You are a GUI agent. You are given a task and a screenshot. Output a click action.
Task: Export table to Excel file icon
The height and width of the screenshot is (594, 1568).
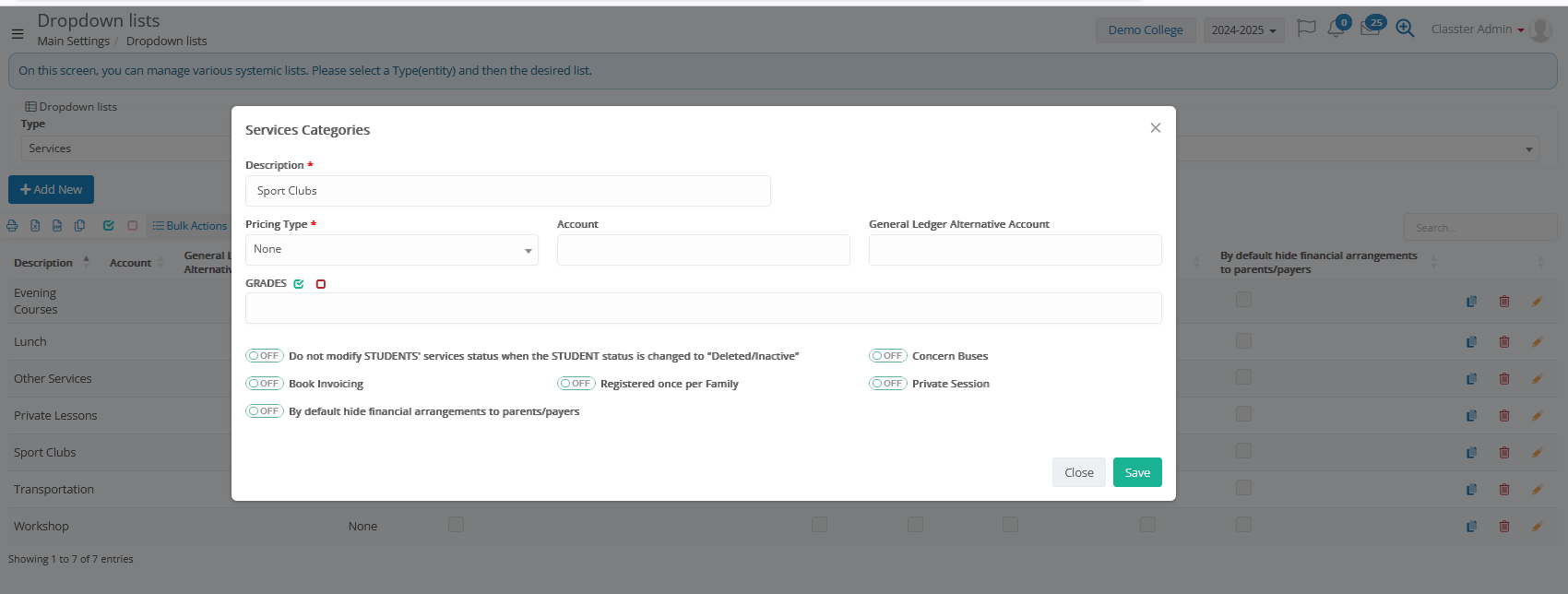click(x=35, y=226)
